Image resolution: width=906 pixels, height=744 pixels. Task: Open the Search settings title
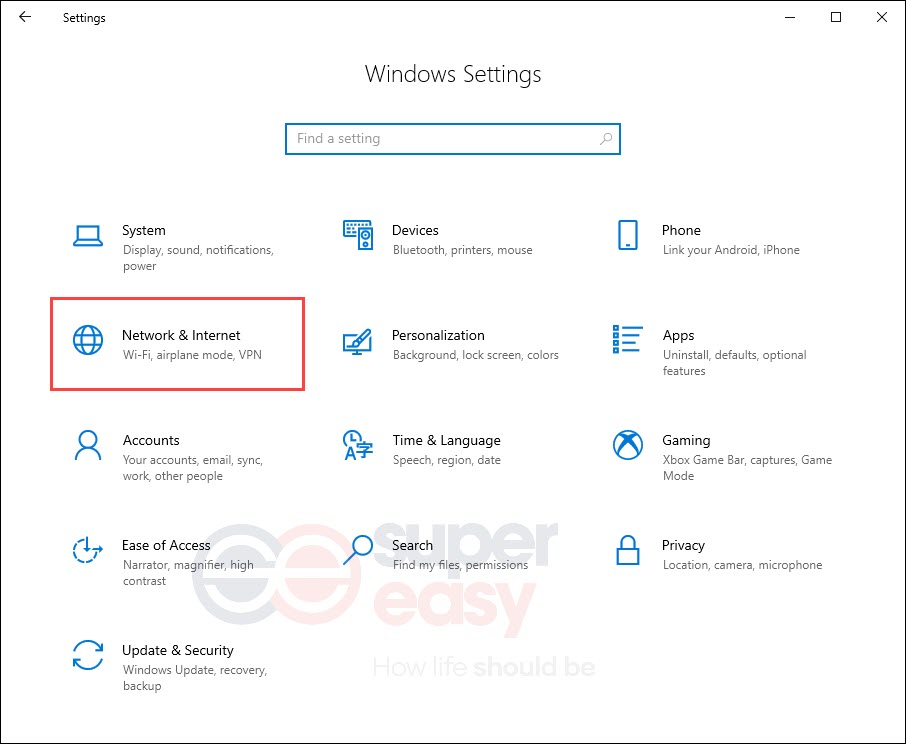(x=412, y=545)
